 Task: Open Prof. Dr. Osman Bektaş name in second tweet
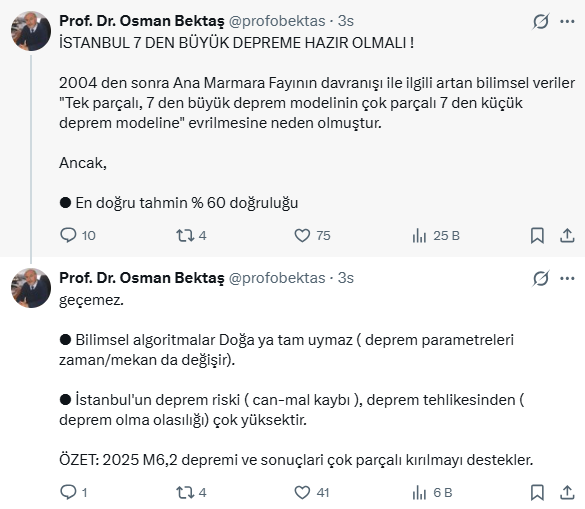pos(142,278)
